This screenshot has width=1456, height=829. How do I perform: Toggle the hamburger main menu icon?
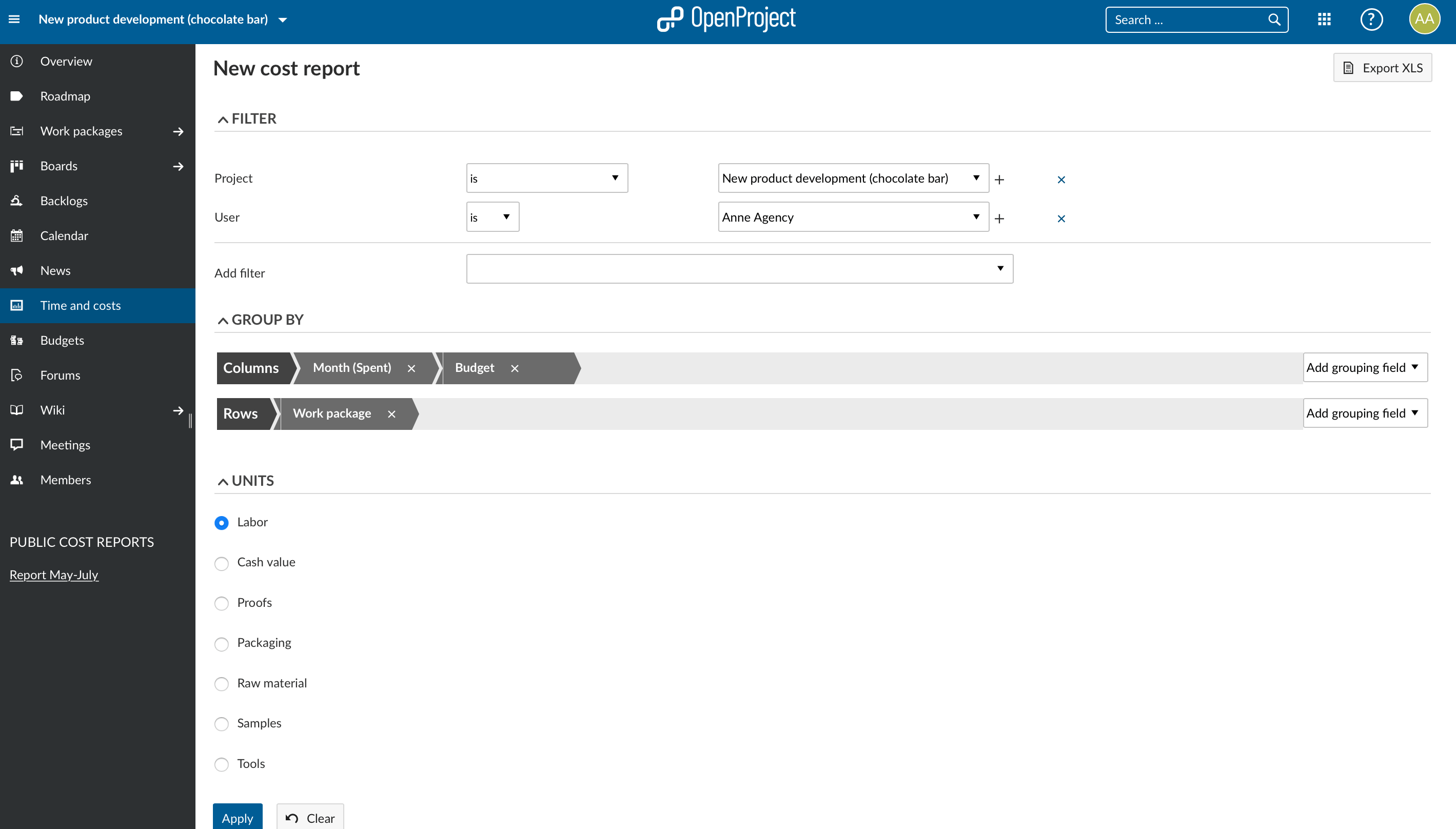14,19
